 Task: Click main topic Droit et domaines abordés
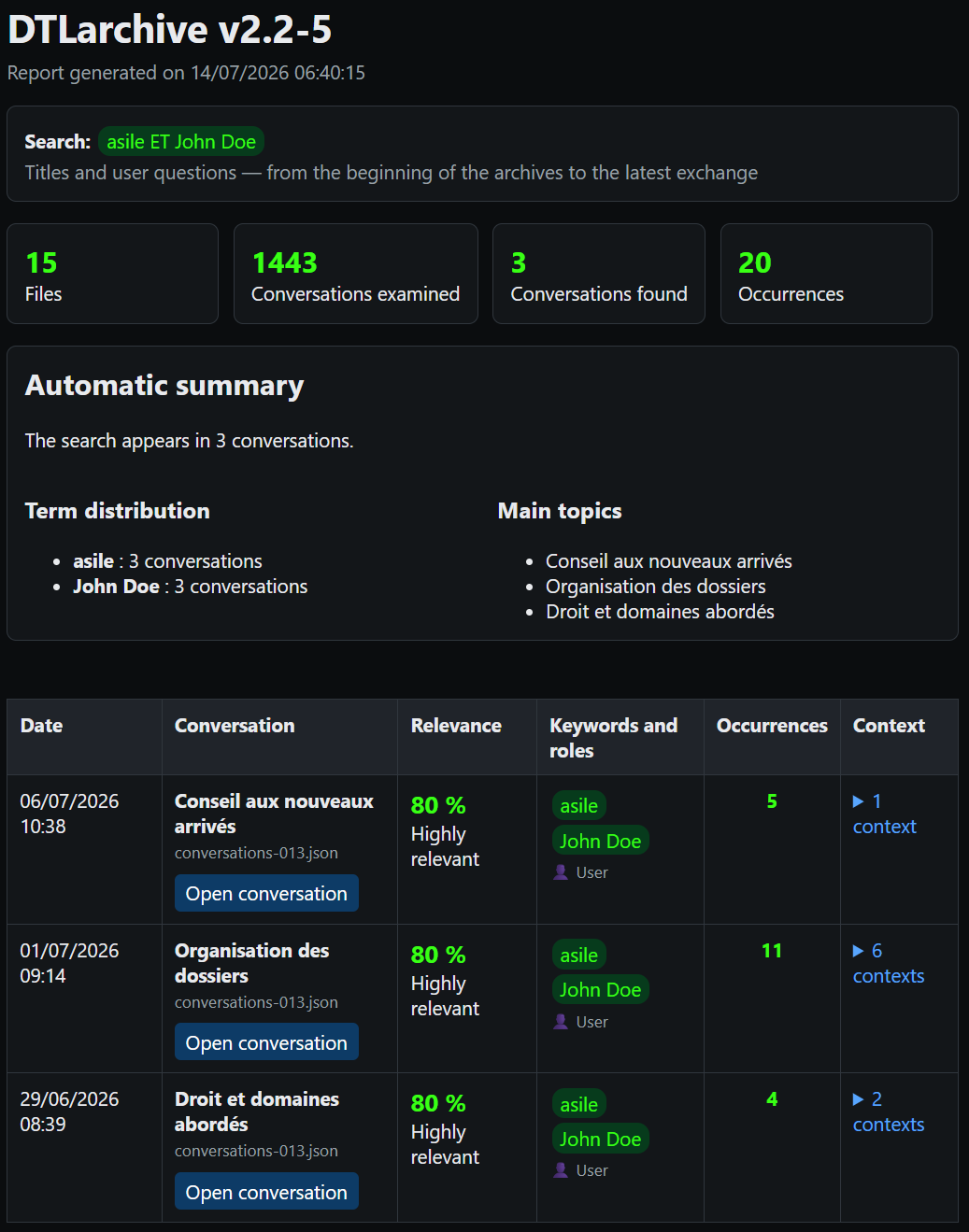(660, 612)
